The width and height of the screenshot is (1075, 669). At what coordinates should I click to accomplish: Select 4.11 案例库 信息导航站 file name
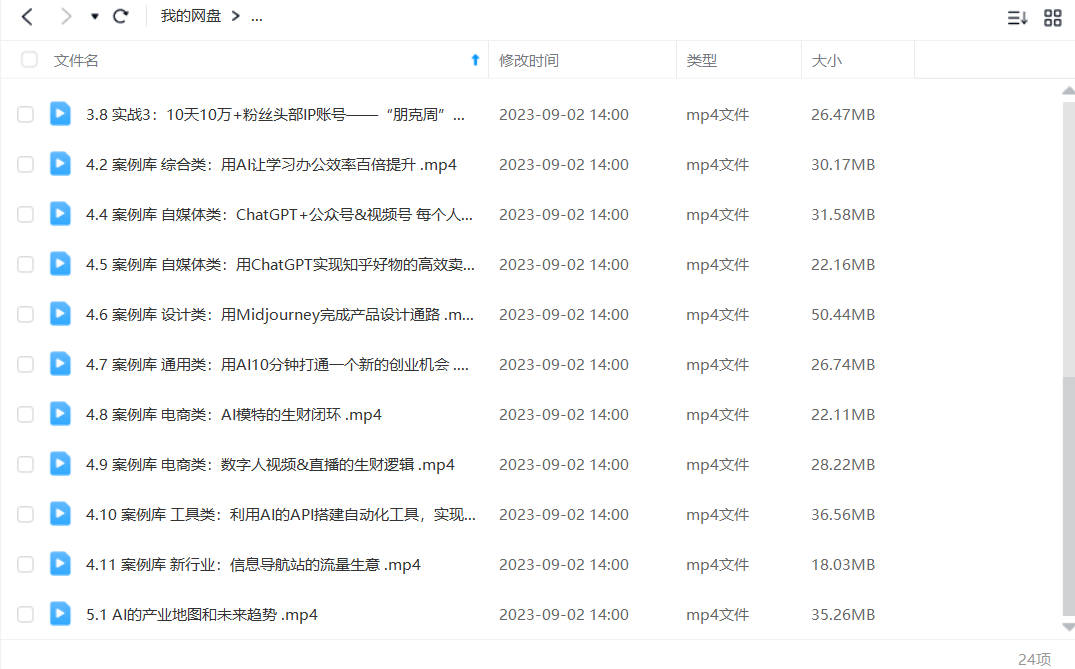point(253,565)
